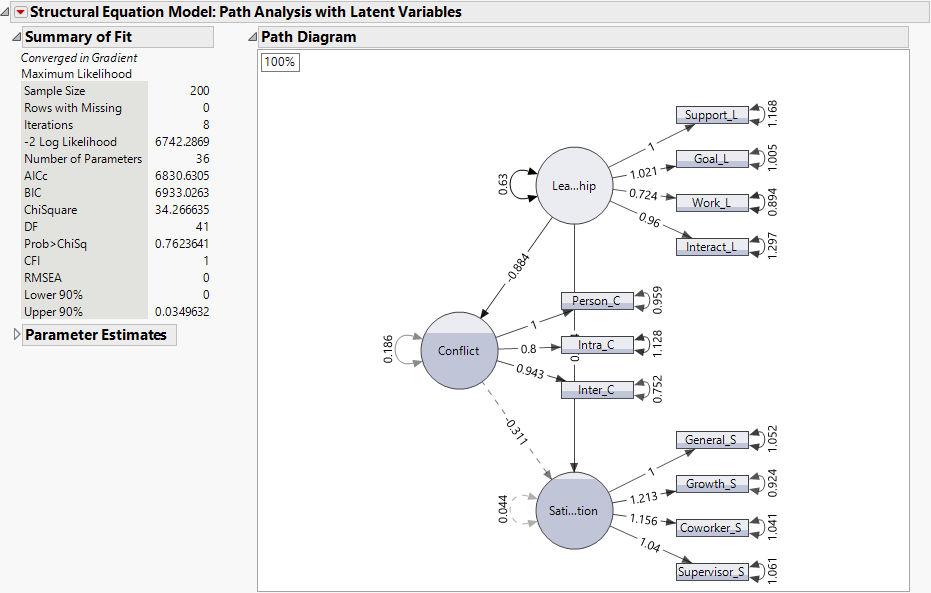The height and width of the screenshot is (593, 931).
Task: Select the Leadership latent variable circle
Action: pos(573,185)
